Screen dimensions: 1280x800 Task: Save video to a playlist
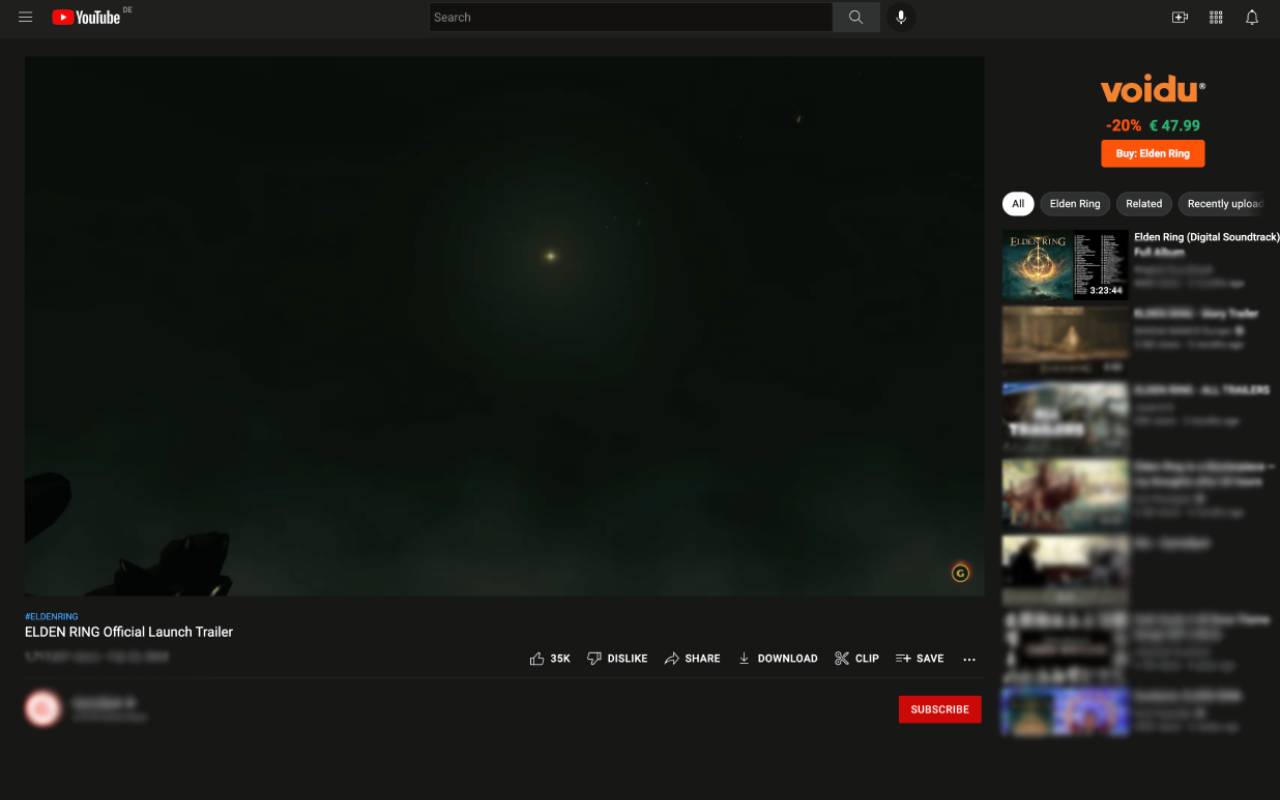pyautogui.click(x=920, y=658)
